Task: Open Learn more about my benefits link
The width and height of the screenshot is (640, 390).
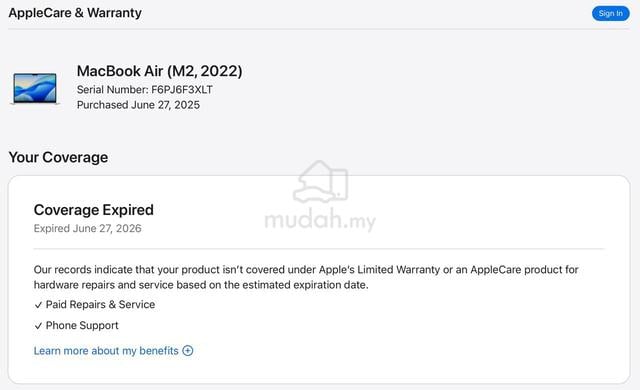Action: point(106,351)
